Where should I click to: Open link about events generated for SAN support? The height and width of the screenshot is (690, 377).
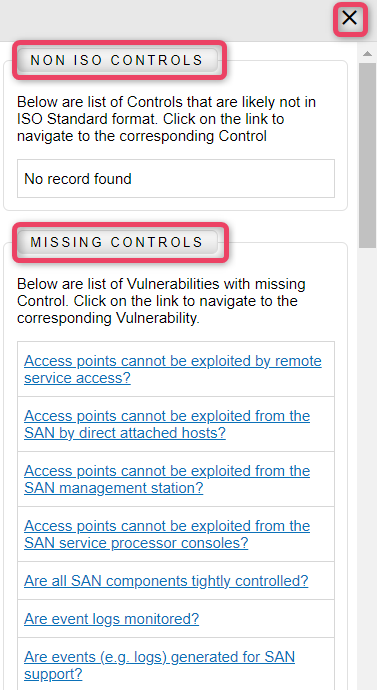[159, 665]
